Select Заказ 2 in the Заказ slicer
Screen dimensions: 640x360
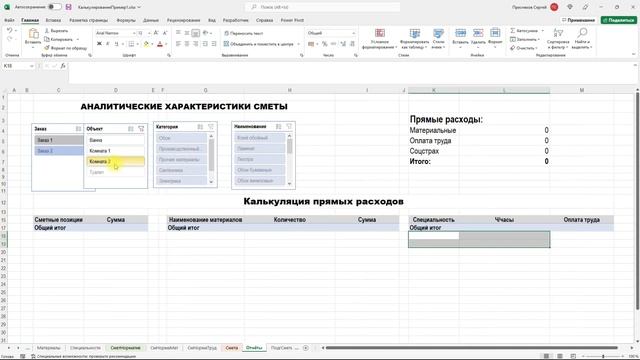[59, 151]
